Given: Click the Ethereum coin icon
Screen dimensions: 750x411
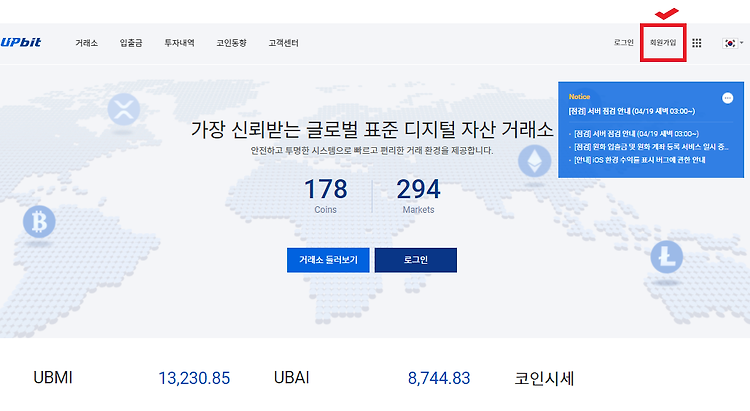Looking at the screenshot, I should (534, 161).
